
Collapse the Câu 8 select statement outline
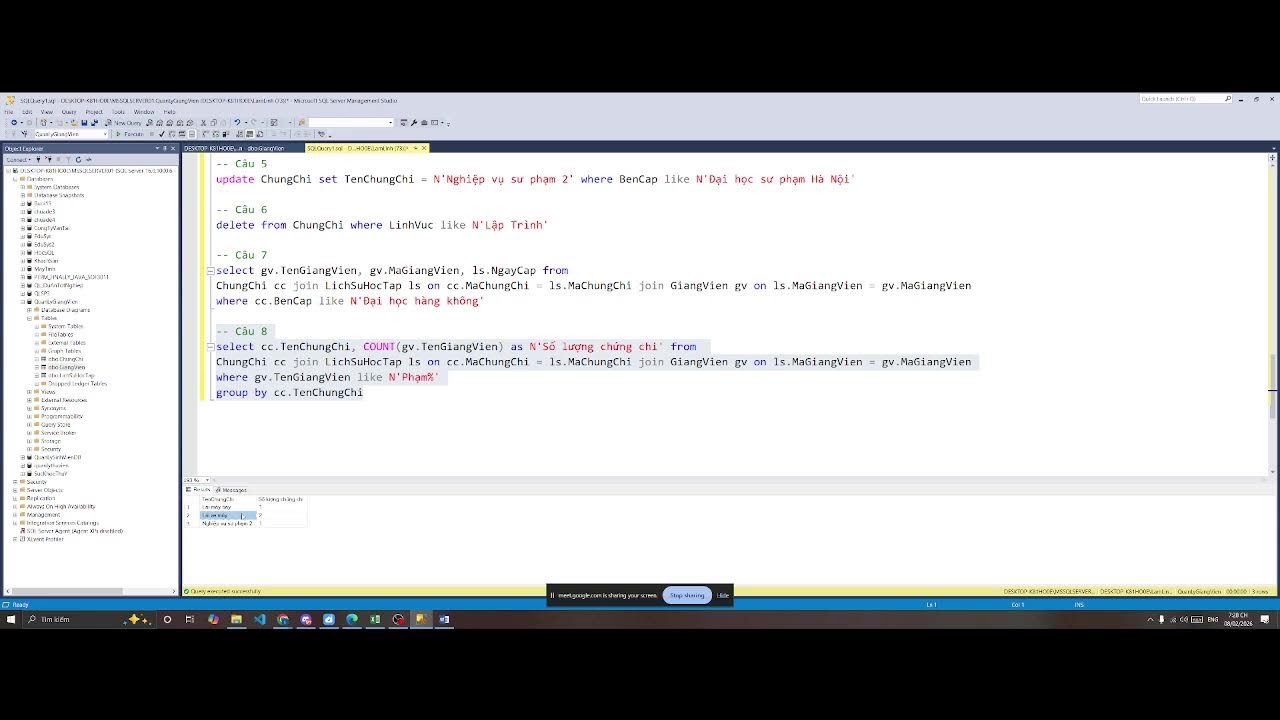coord(210,347)
